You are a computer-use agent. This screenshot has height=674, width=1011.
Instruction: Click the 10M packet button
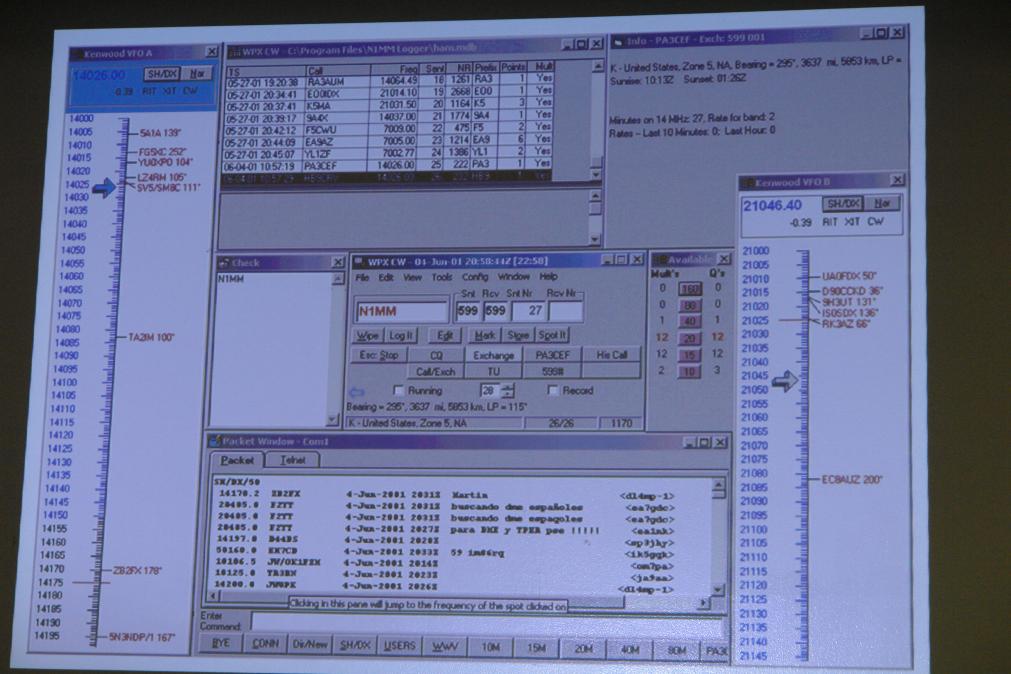point(491,647)
